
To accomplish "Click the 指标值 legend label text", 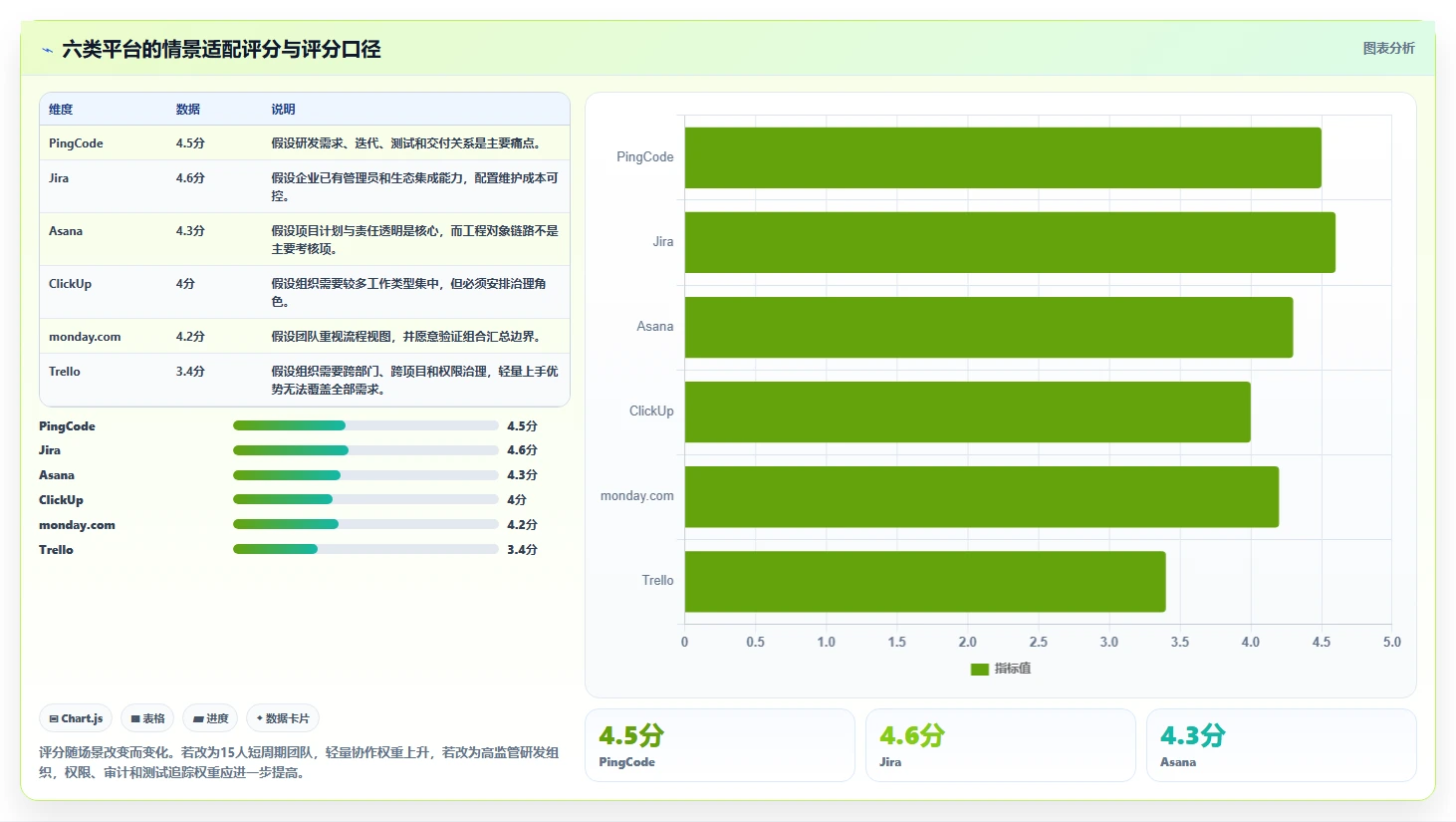I will click(1013, 669).
